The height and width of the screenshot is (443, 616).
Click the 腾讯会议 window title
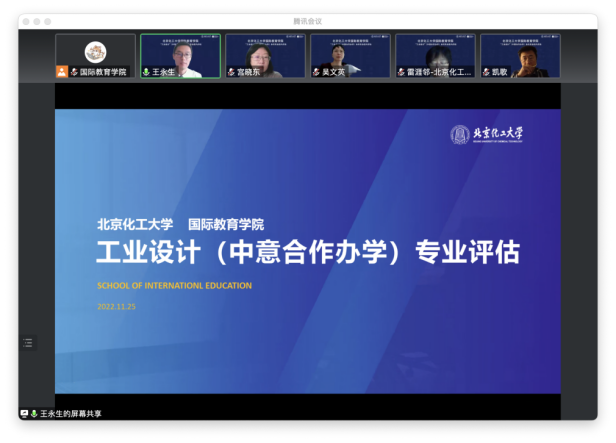[308, 21]
